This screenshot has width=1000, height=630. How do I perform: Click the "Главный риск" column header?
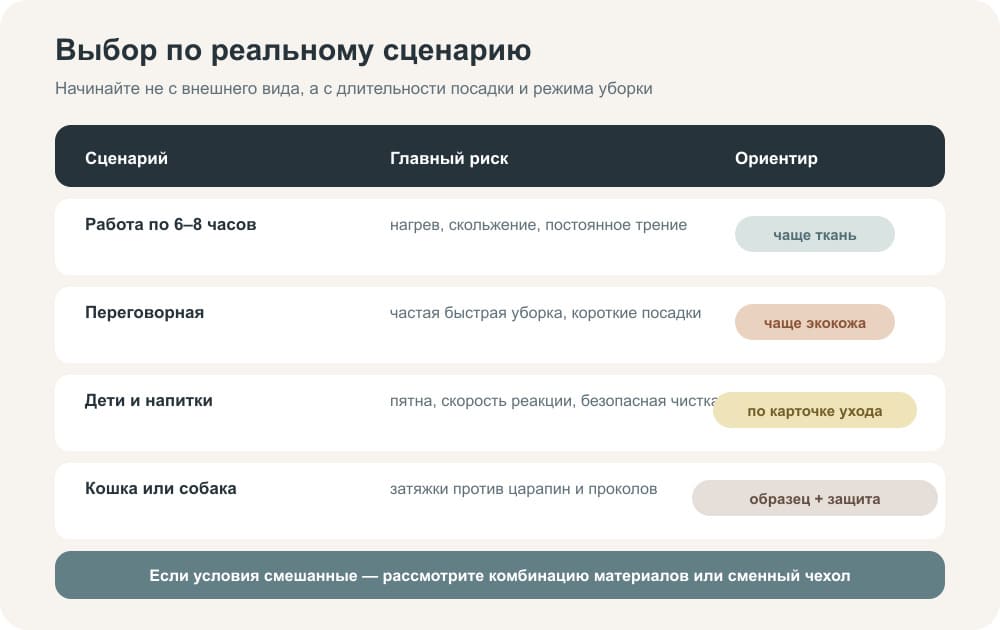[x=449, y=158]
